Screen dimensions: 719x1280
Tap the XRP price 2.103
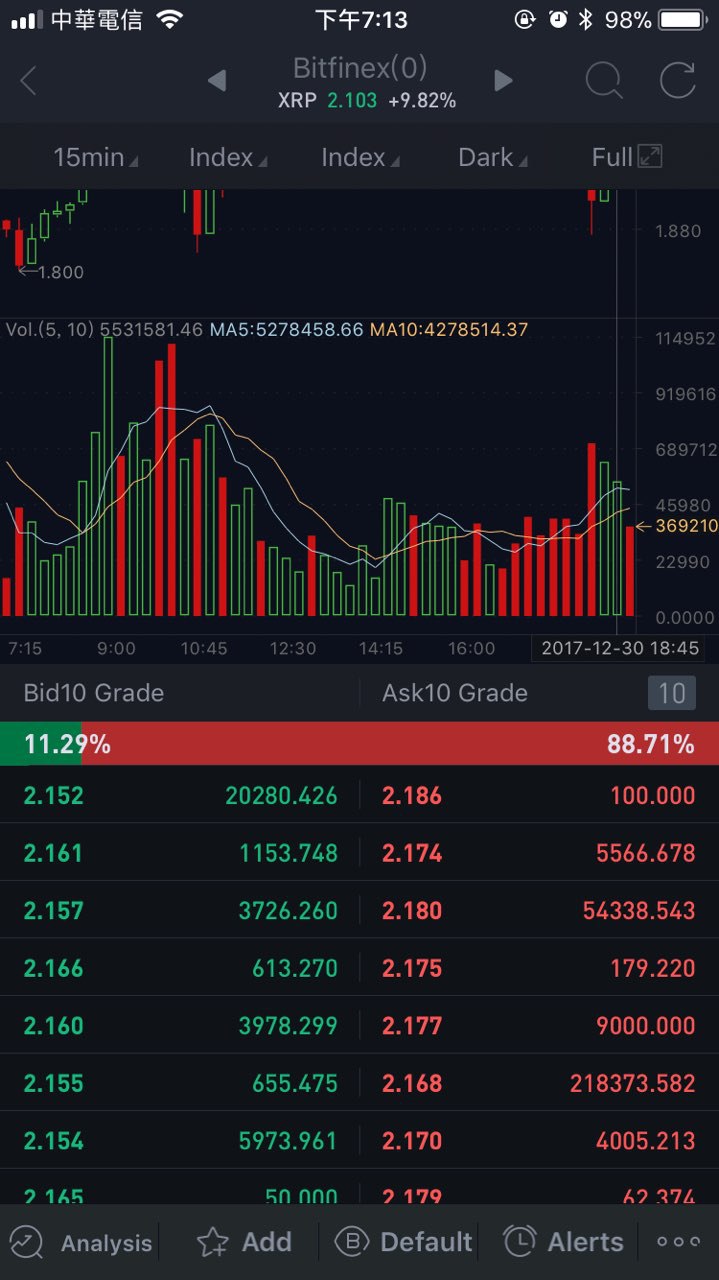tap(352, 101)
